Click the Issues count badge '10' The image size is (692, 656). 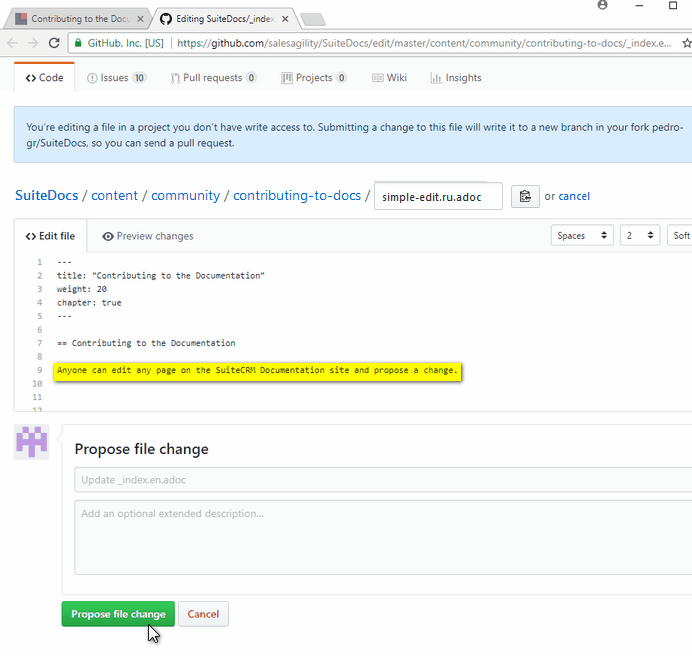(x=139, y=78)
